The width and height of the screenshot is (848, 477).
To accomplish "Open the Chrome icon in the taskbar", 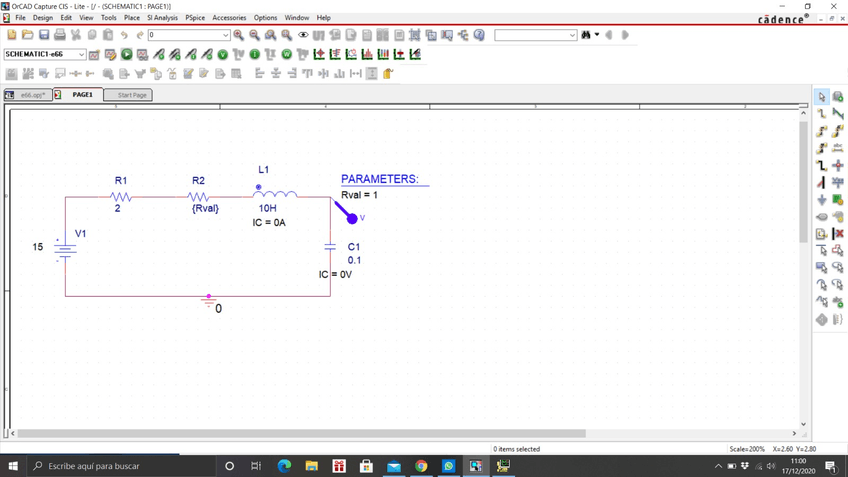I will click(421, 466).
